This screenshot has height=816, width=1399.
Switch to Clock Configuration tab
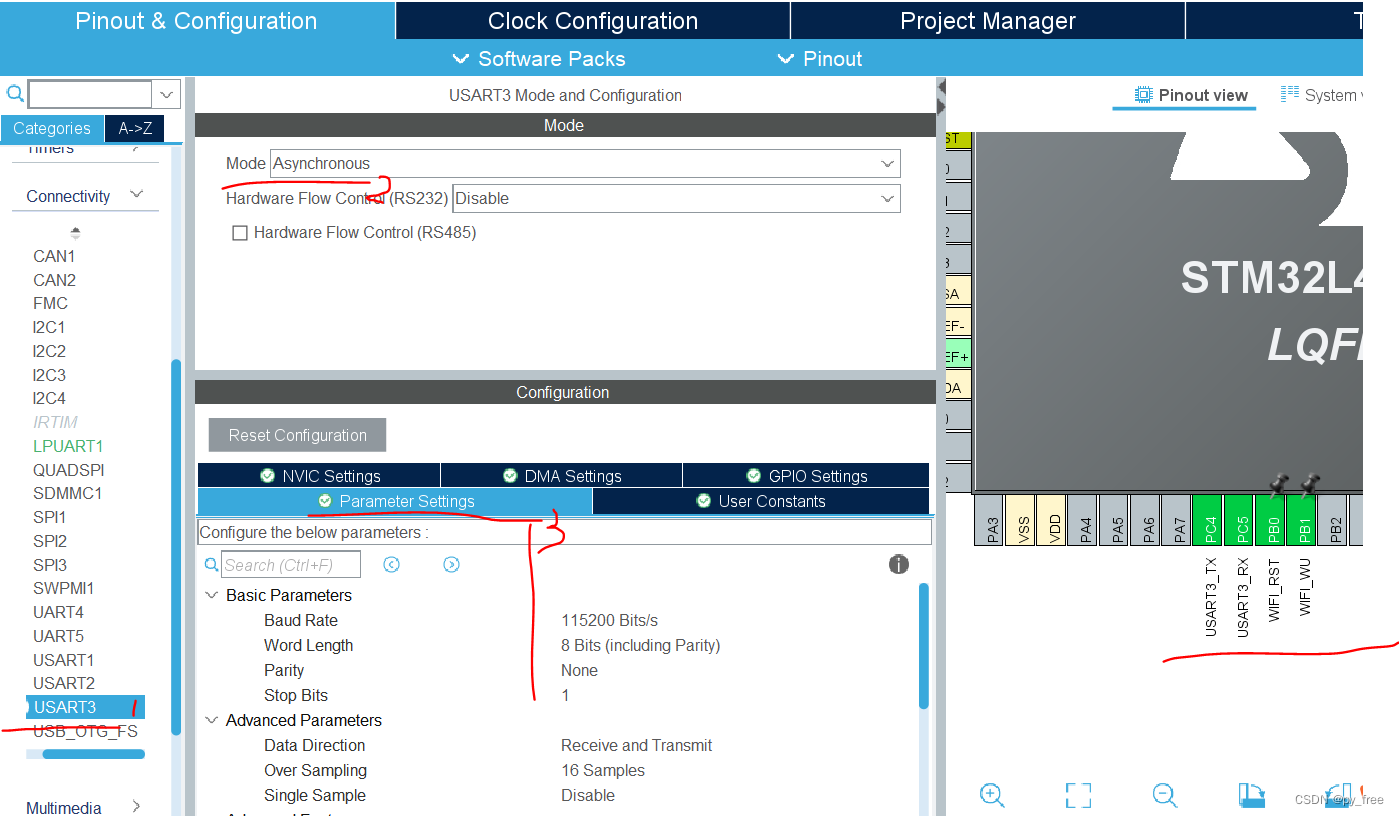593,21
